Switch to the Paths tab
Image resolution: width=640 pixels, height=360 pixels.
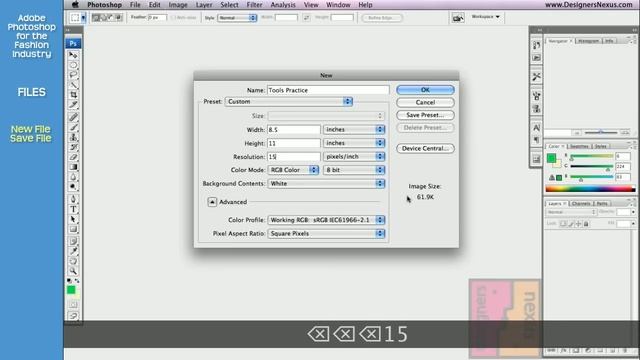coord(602,203)
